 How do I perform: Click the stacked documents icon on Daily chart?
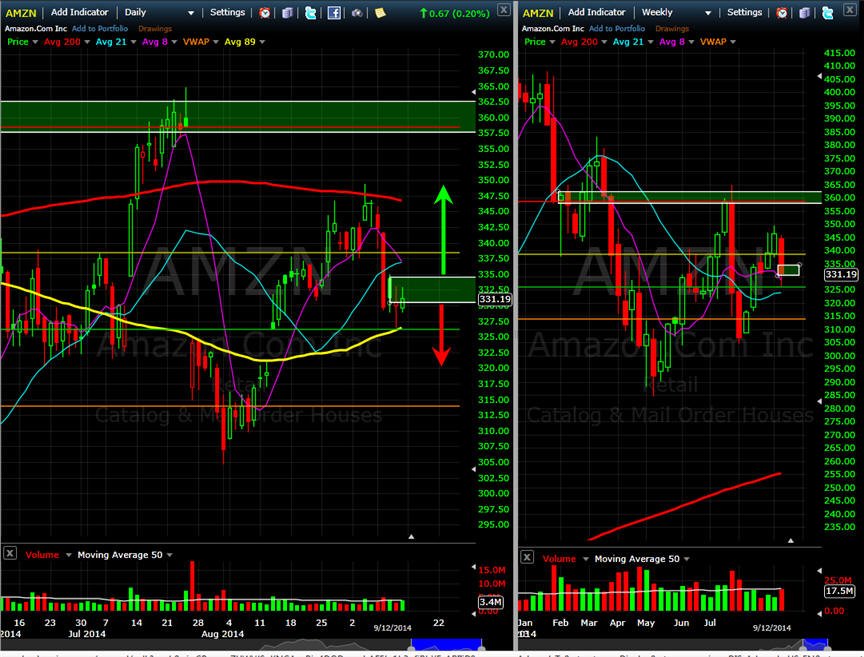click(x=288, y=13)
